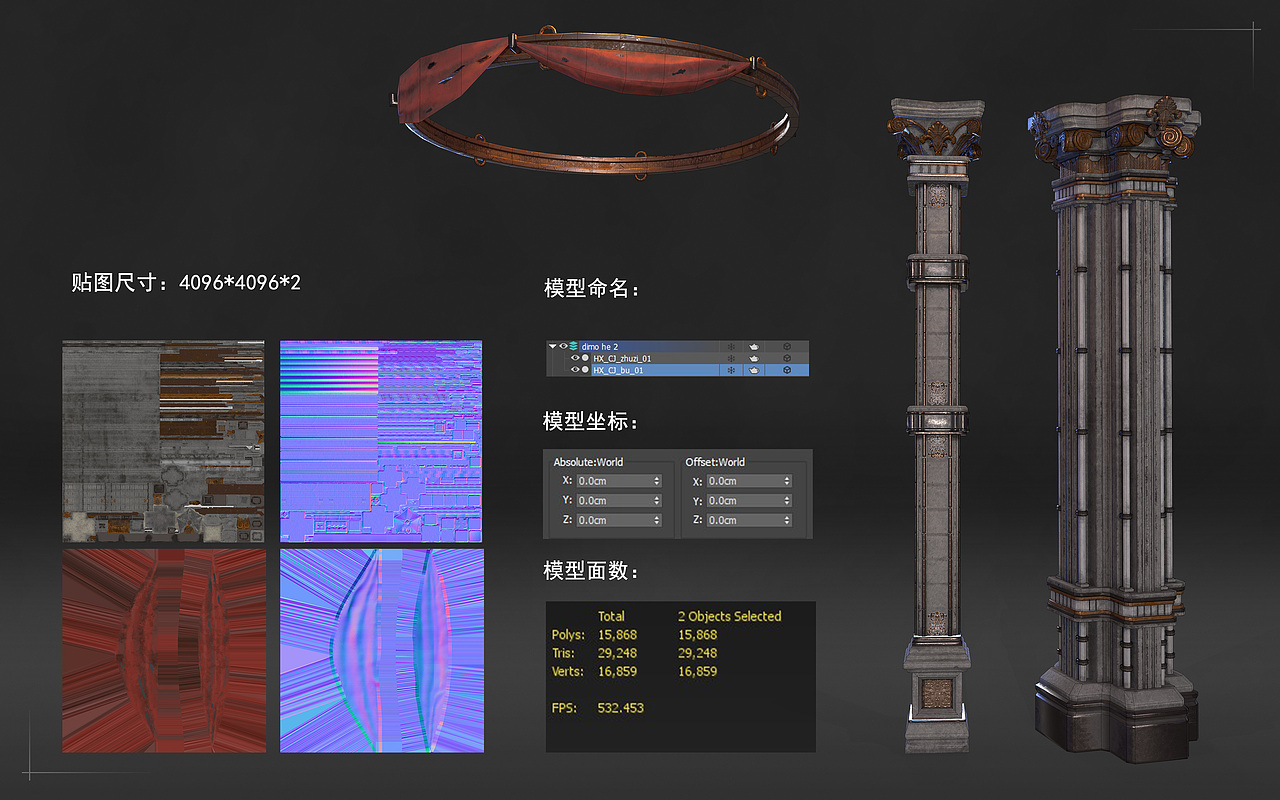
Task: Click the 'Total' column header in statistics
Action: (x=611, y=616)
